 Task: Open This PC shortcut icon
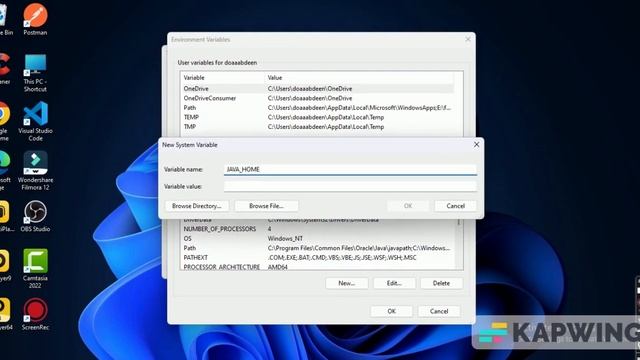click(x=35, y=73)
